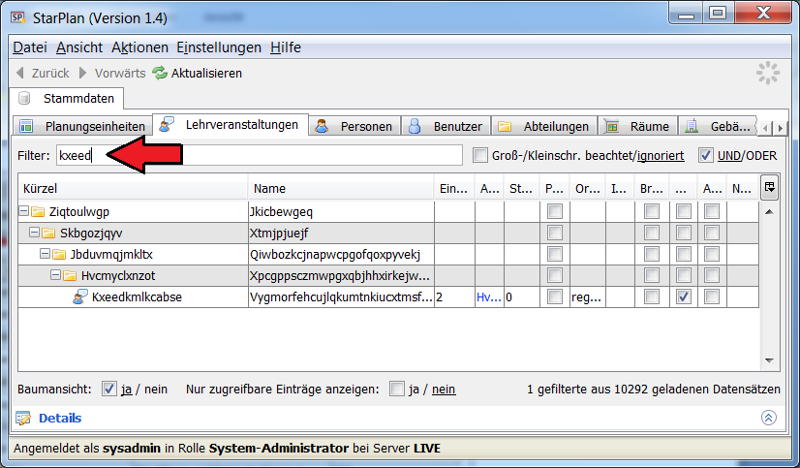Sort by the Name column header
This screenshot has height=468, width=800.
pyautogui.click(x=341, y=188)
